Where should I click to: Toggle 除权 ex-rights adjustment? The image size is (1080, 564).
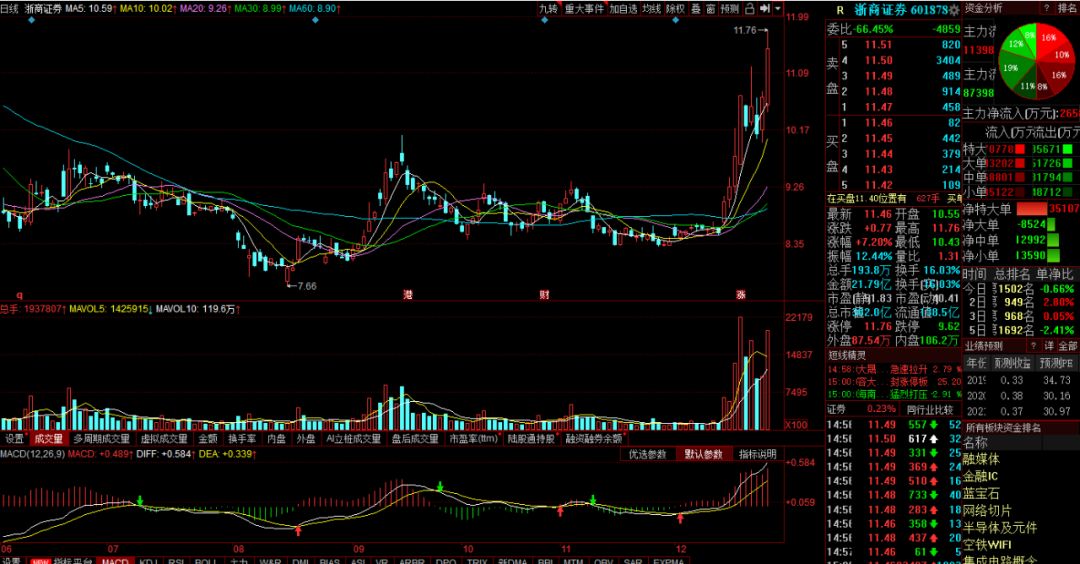pyautogui.click(x=675, y=9)
